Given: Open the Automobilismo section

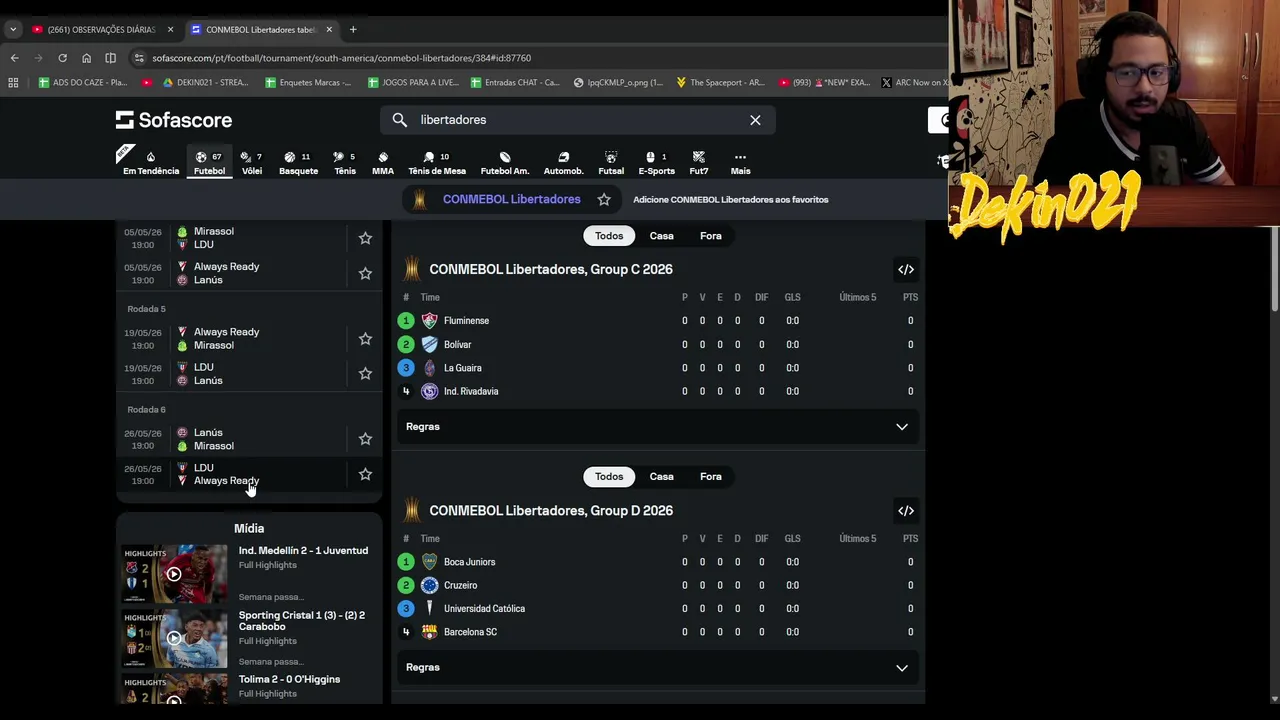Looking at the screenshot, I should 563,163.
